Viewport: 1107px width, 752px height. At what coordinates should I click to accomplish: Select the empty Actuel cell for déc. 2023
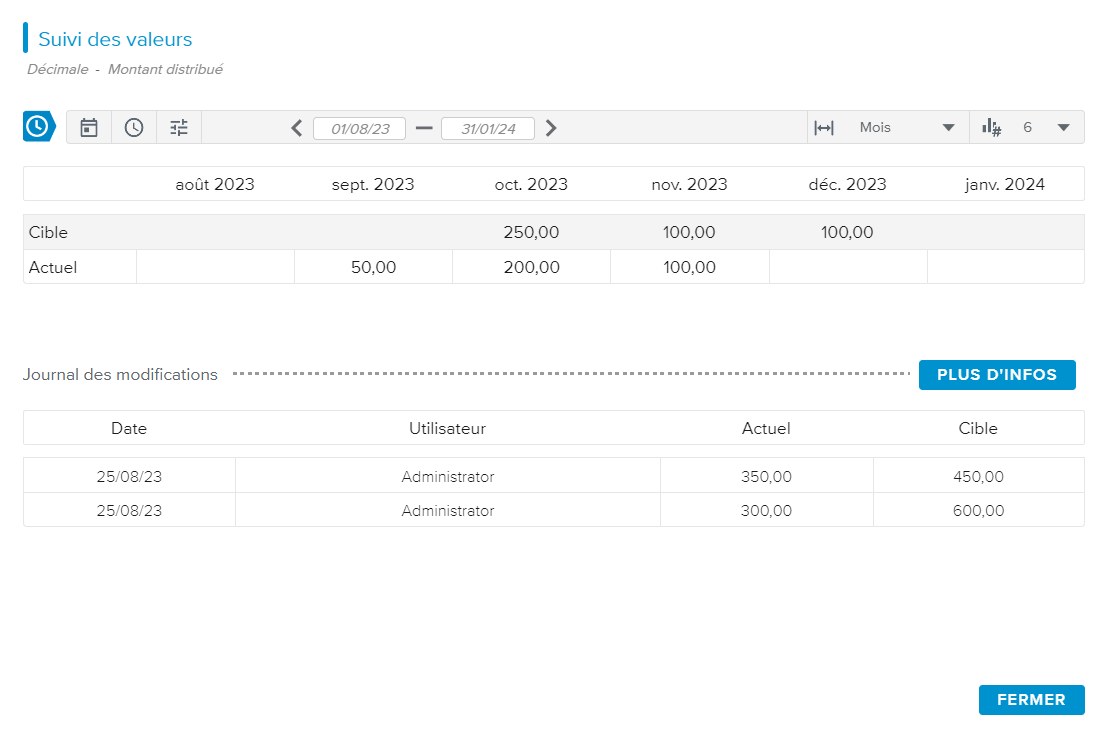click(847, 267)
